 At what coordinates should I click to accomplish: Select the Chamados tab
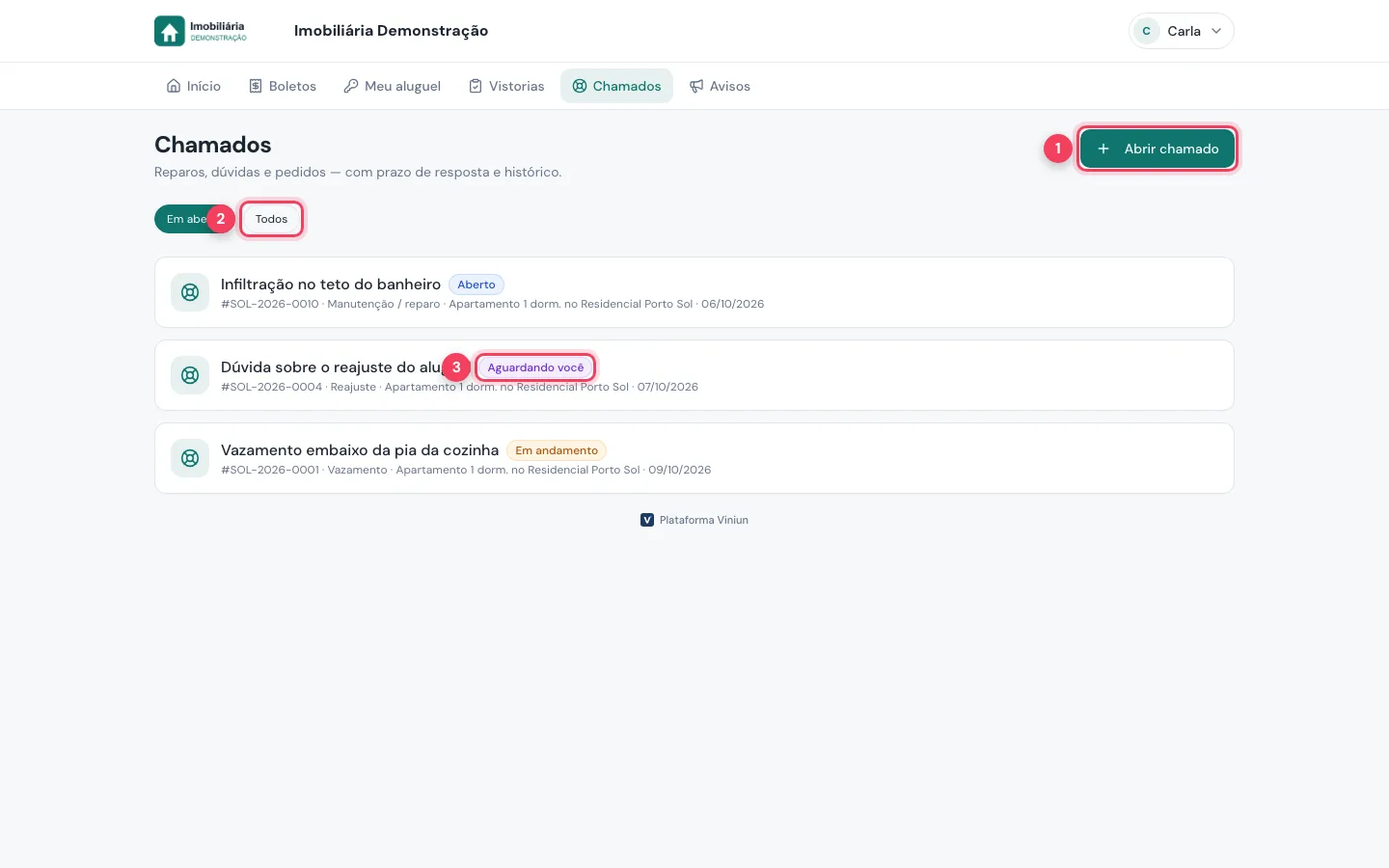[616, 86]
